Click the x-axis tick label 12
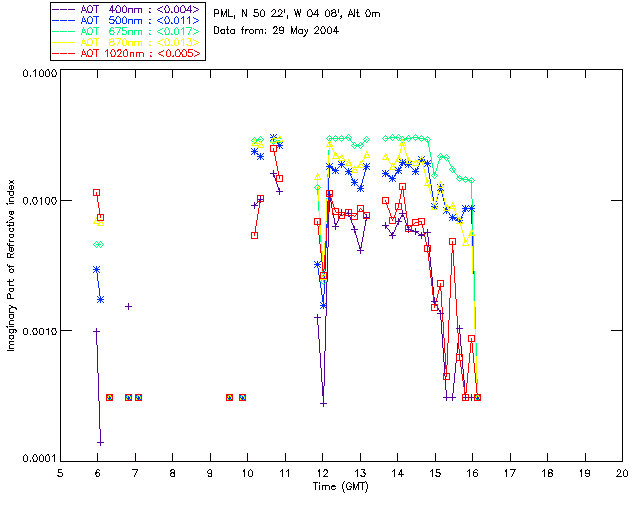The height and width of the screenshot is (512, 640). (x=322, y=473)
